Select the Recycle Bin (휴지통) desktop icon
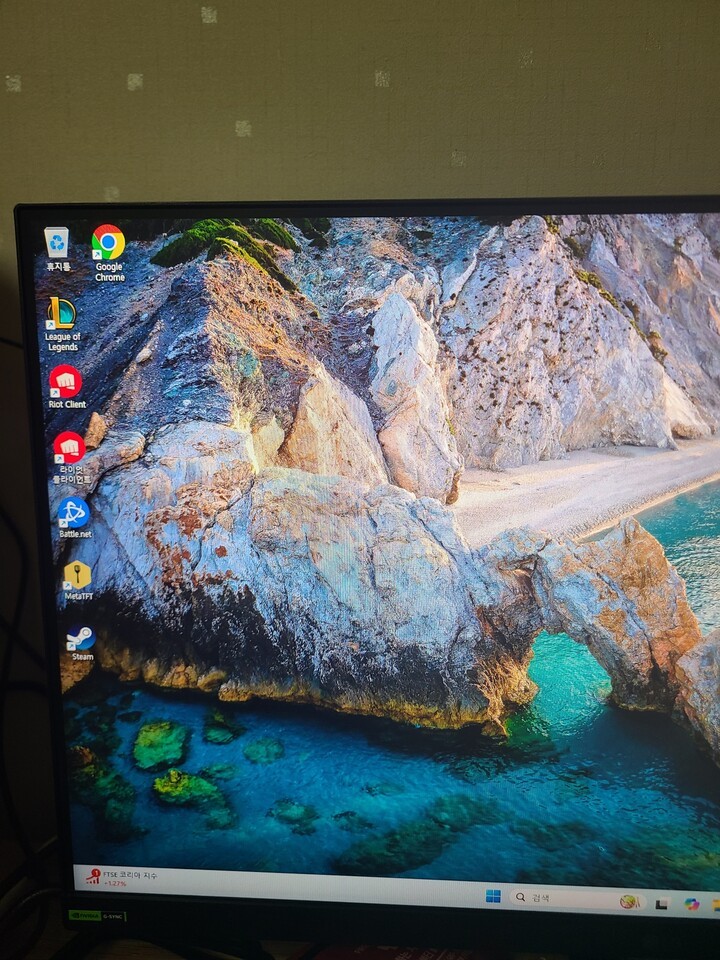Screen dimensions: 720x960 [57, 242]
